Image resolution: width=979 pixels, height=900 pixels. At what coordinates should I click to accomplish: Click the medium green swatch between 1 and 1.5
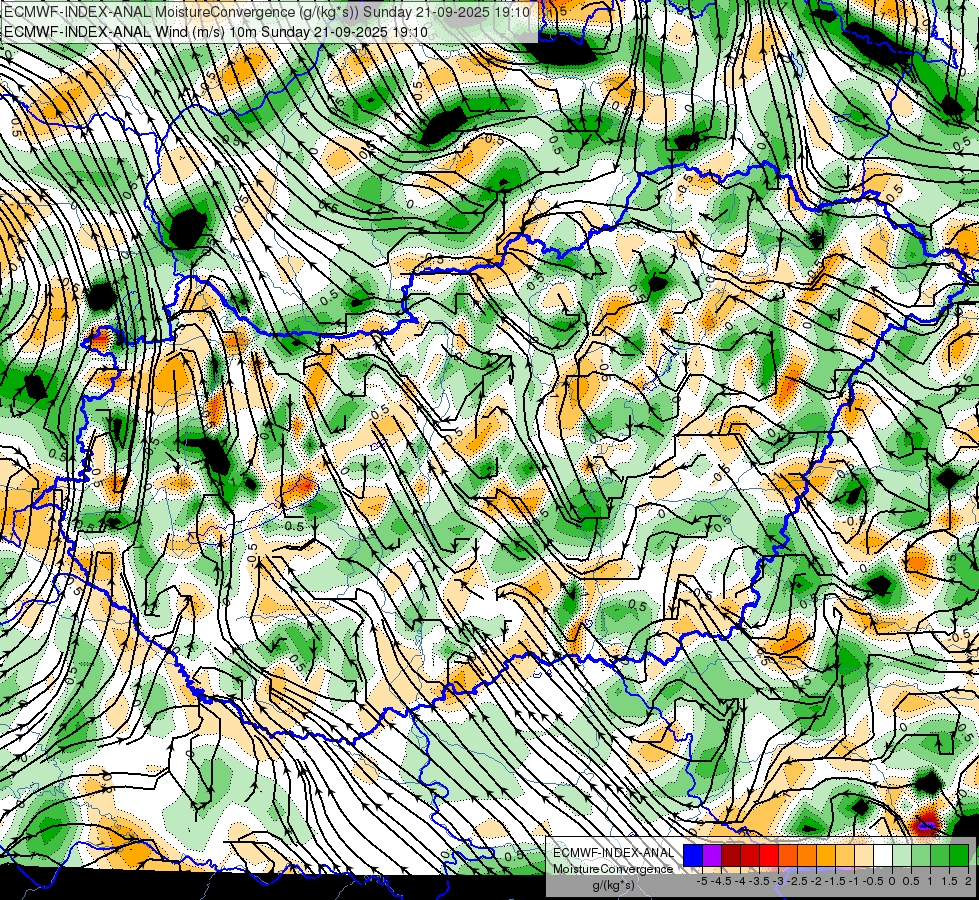[940, 855]
